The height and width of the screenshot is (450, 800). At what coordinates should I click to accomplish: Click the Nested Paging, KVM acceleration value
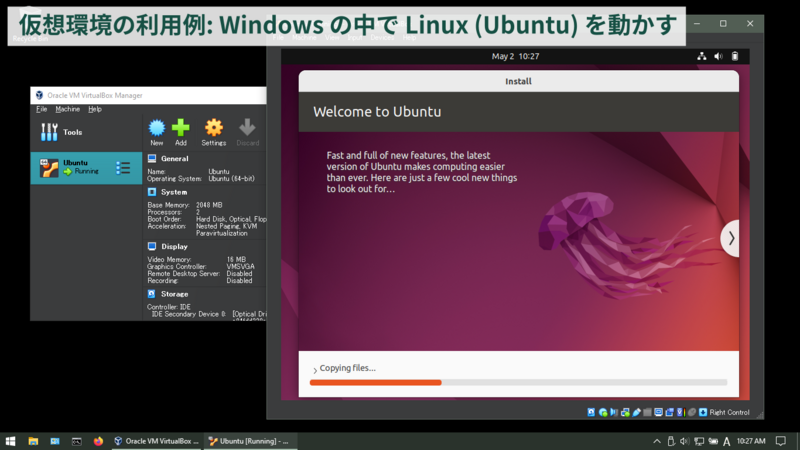click(x=227, y=227)
